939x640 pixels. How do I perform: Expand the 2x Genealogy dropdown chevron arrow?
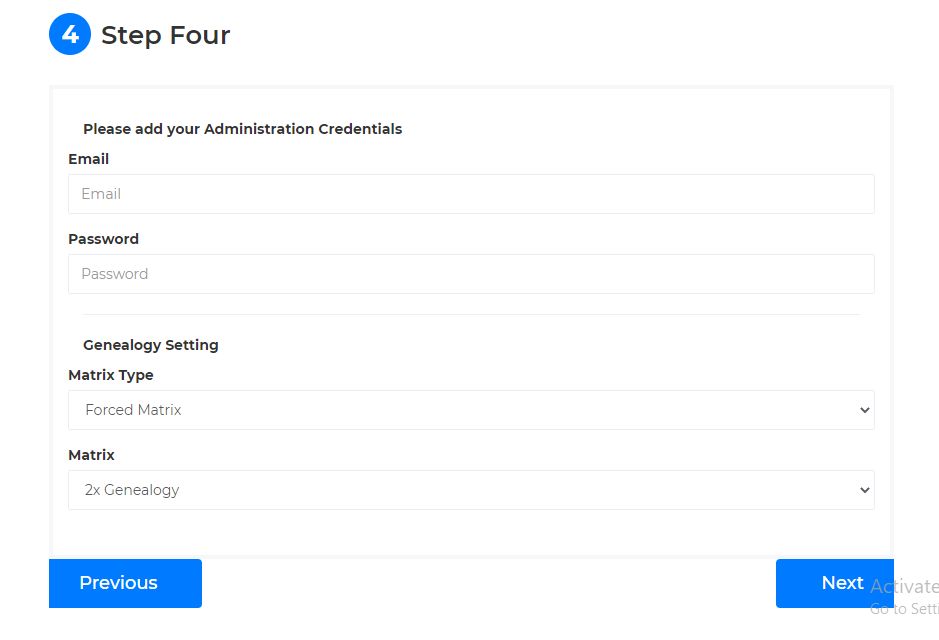point(864,490)
